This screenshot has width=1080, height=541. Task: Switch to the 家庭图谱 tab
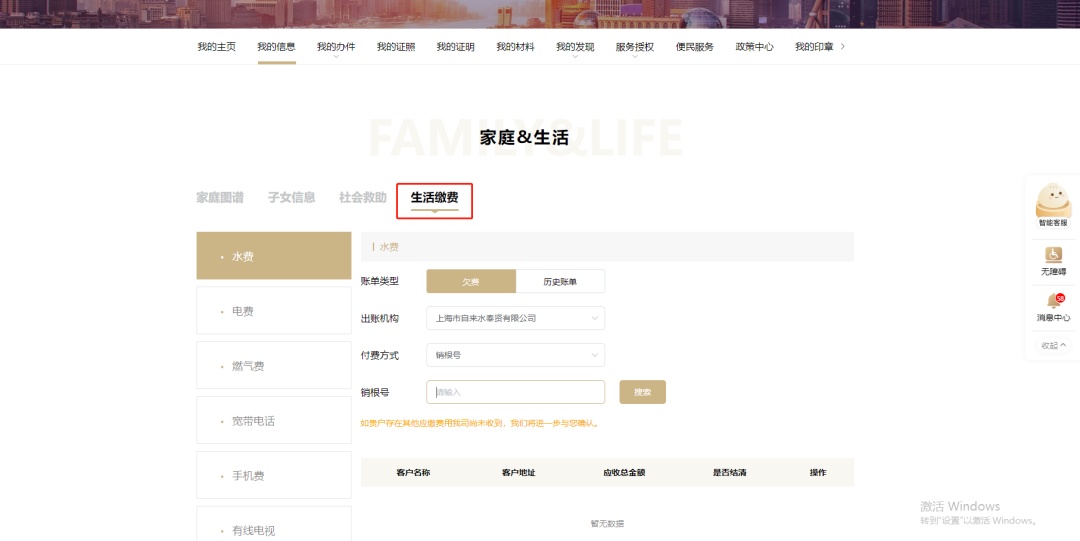pyautogui.click(x=220, y=198)
